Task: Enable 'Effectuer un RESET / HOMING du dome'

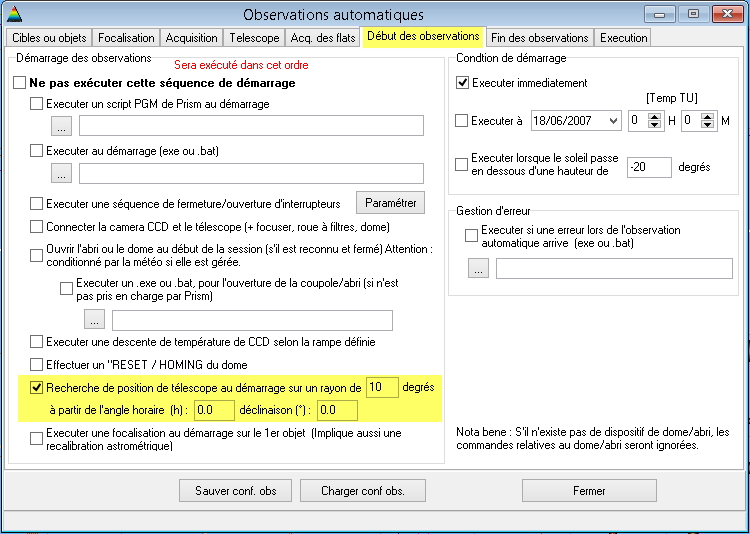Action: coord(37,364)
